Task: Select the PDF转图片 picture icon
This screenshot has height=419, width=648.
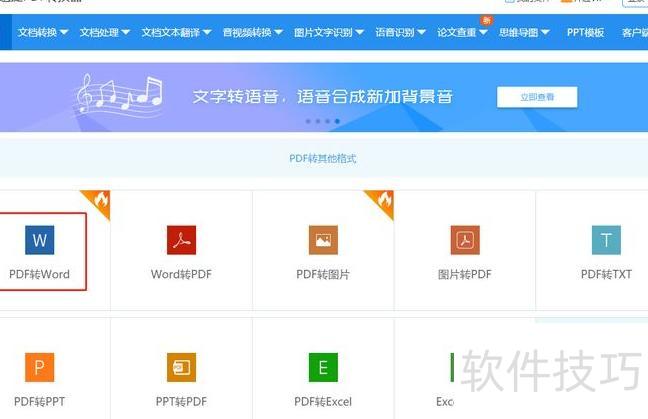Action: point(323,240)
